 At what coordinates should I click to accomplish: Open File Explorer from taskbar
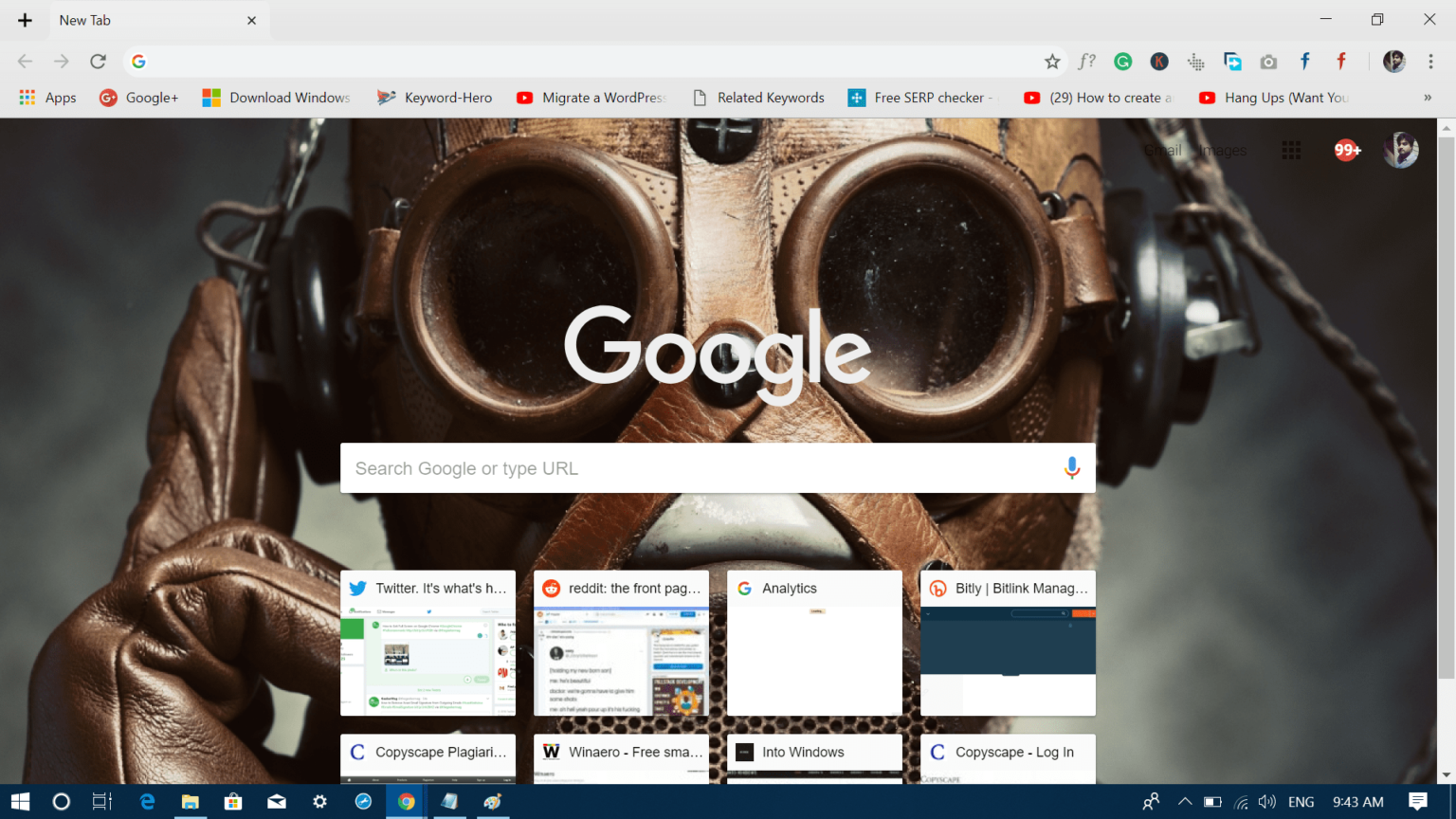click(191, 802)
